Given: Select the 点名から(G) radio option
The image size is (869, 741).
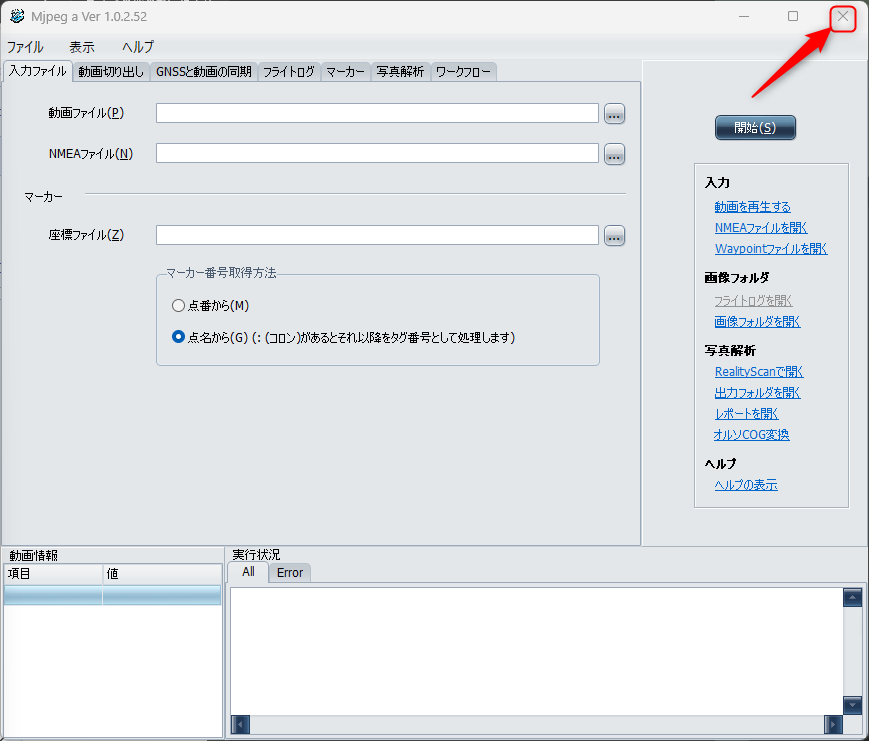Looking at the screenshot, I should (x=179, y=337).
